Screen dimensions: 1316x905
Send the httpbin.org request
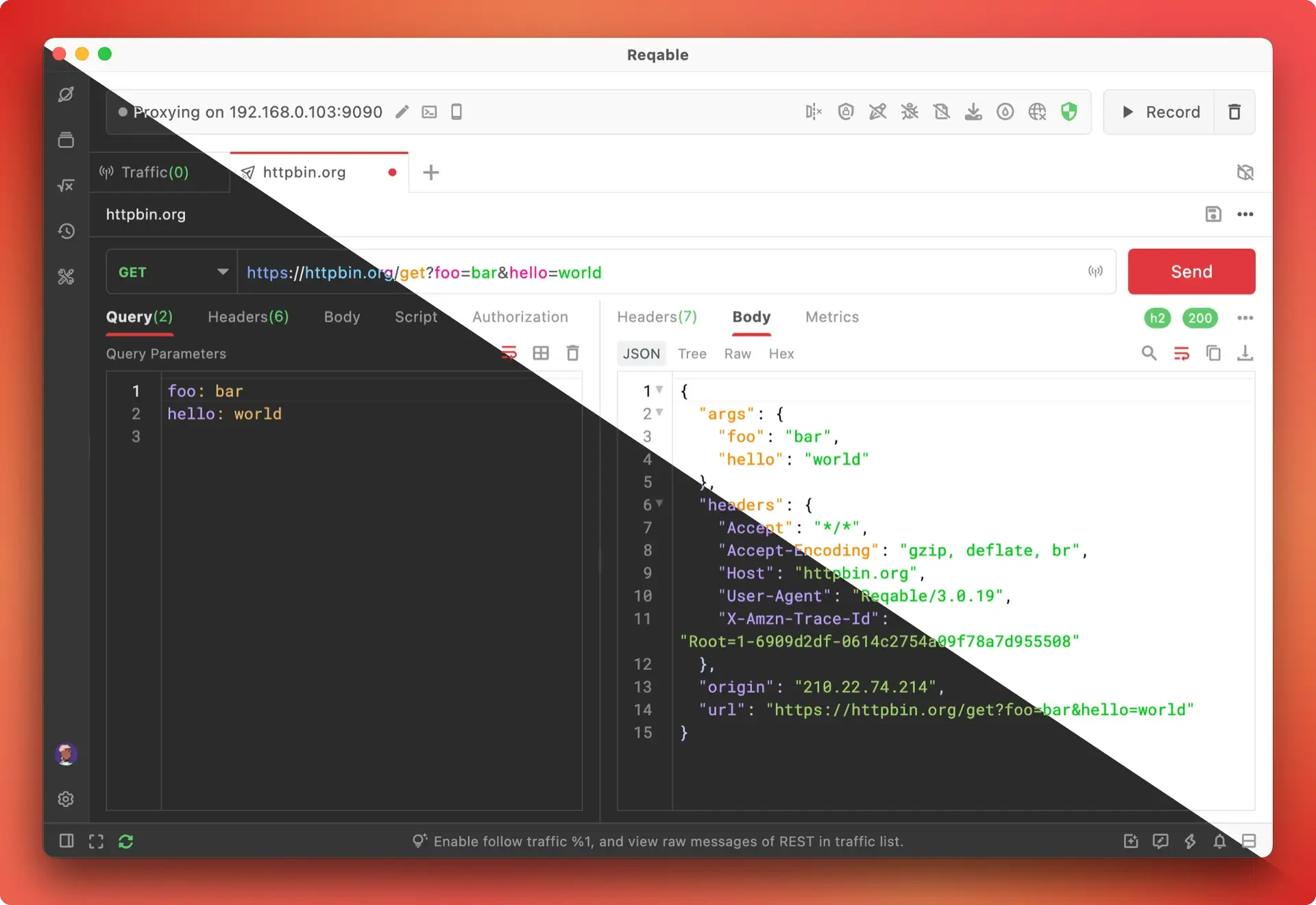coord(1191,271)
